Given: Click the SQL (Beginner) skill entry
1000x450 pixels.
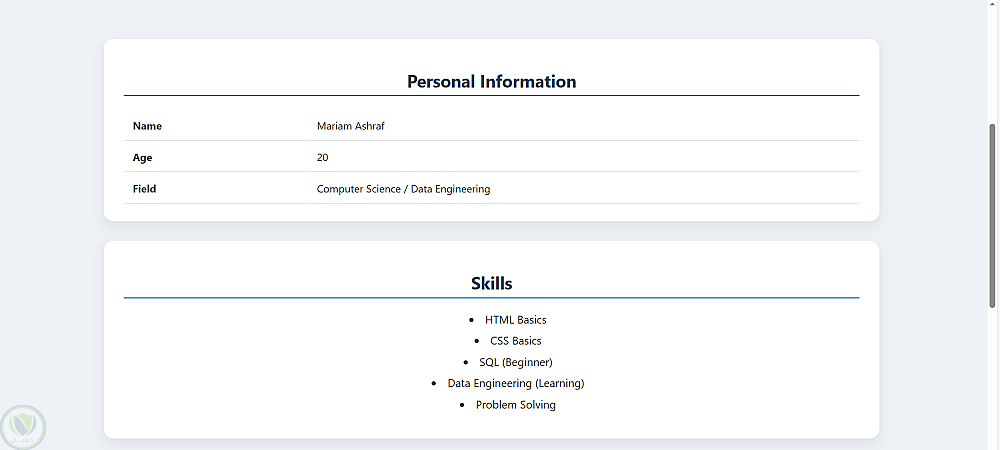Looking at the screenshot, I should click(x=515, y=362).
